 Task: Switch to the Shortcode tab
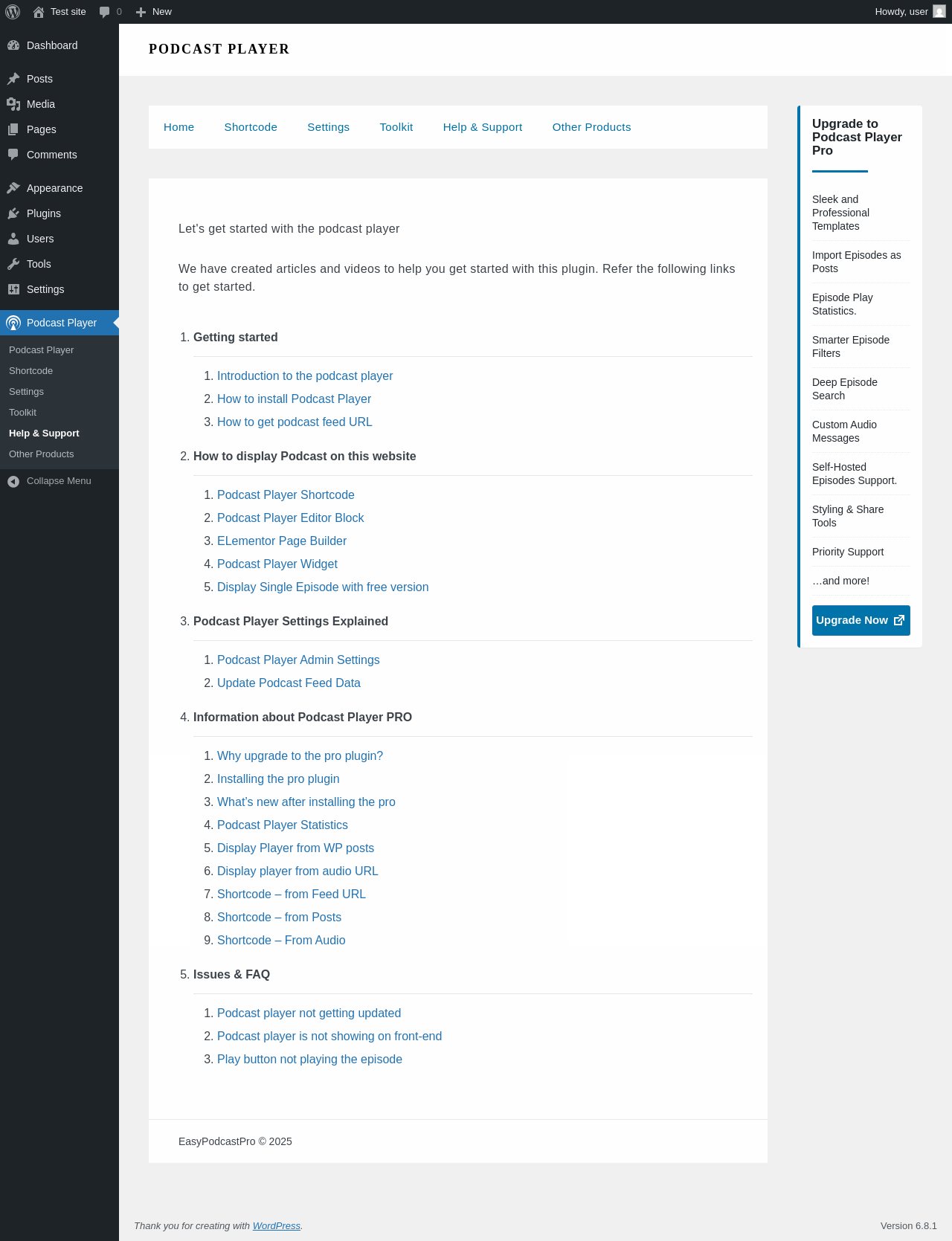[x=251, y=127]
